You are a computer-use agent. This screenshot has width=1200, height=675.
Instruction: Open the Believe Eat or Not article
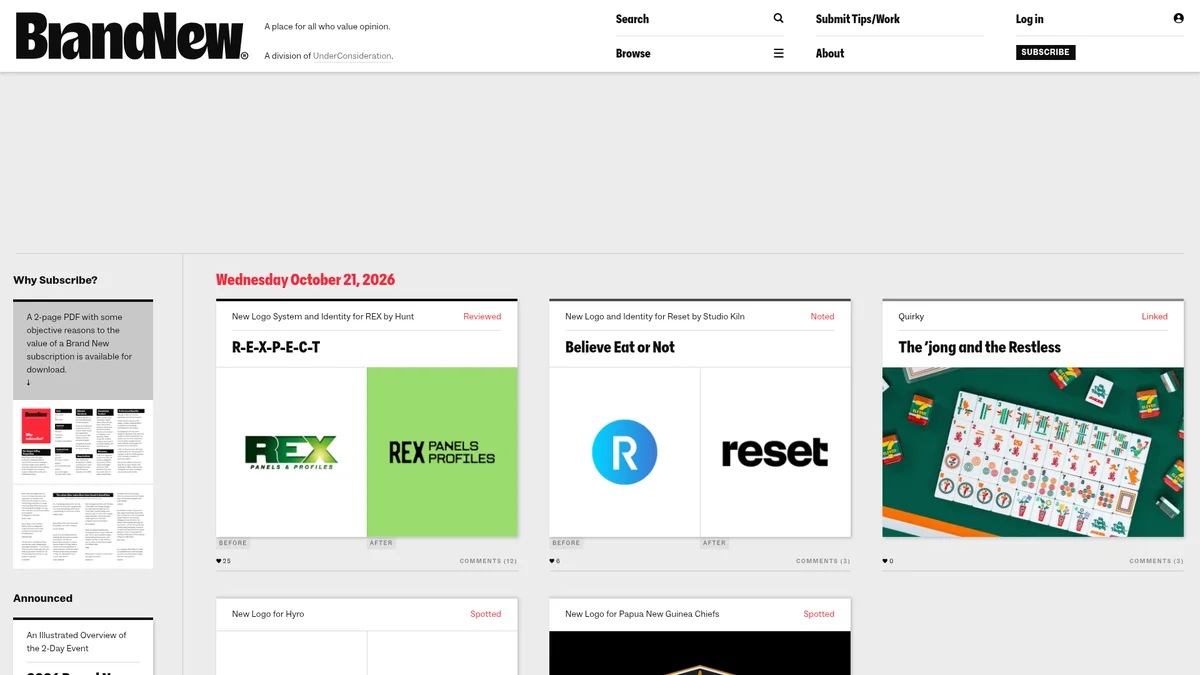pyautogui.click(x=620, y=347)
